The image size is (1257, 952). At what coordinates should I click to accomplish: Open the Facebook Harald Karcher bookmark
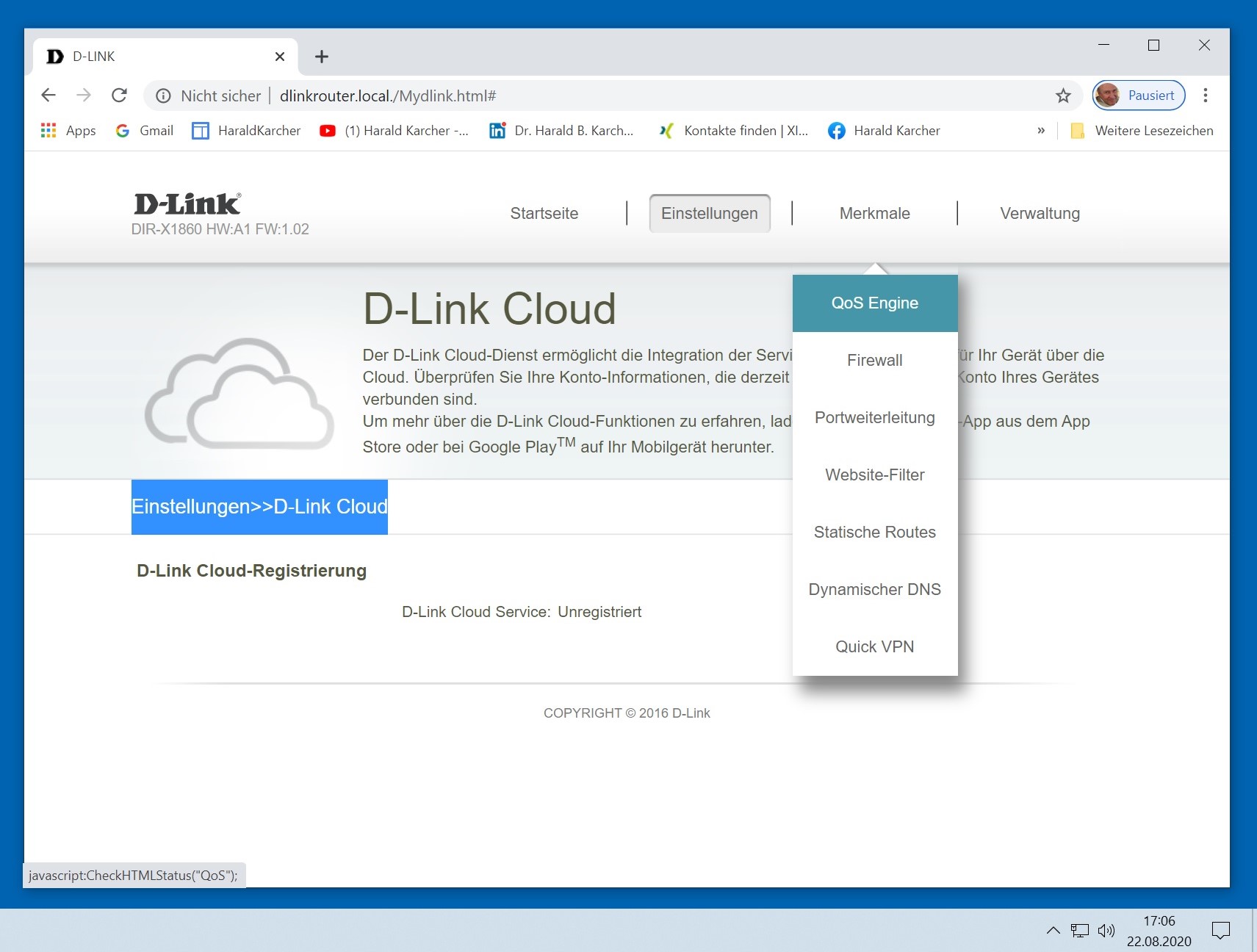click(x=884, y=131)
